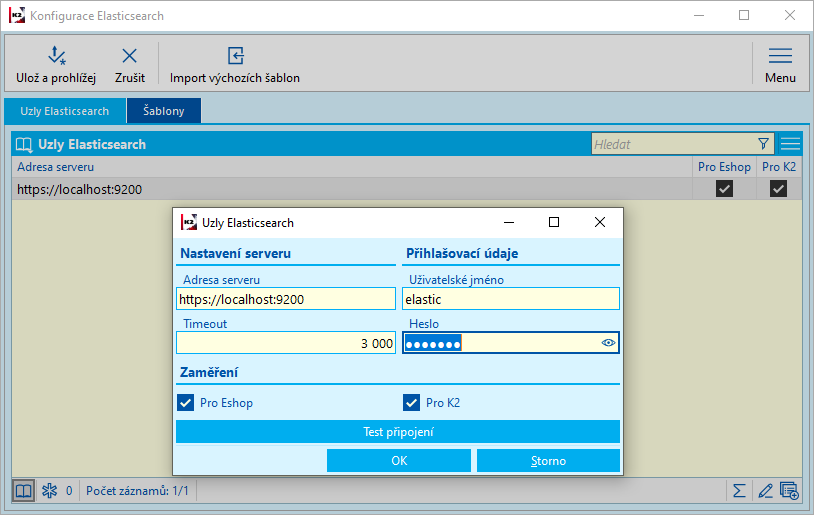Click the Ulož a prohlížej toolbar icon
This screenshot has width=814, height=515.
point(56,56)
